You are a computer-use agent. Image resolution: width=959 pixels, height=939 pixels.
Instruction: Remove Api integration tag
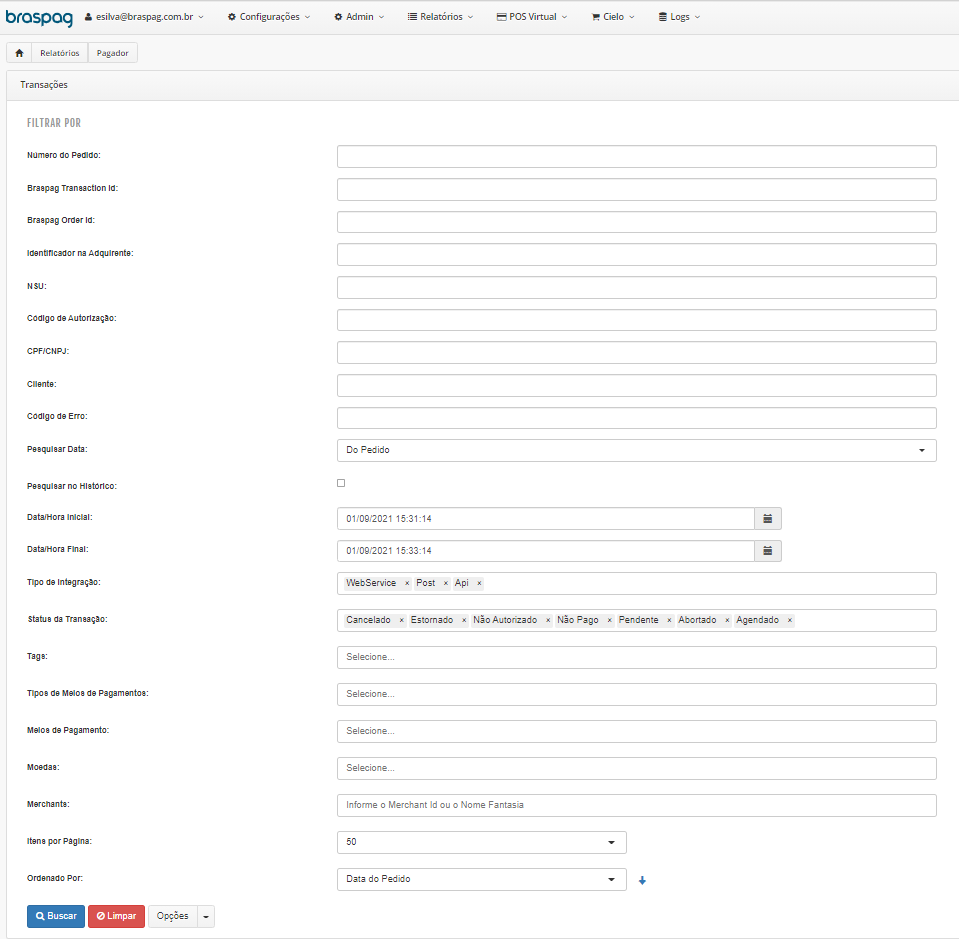click(x=479, y=584)
